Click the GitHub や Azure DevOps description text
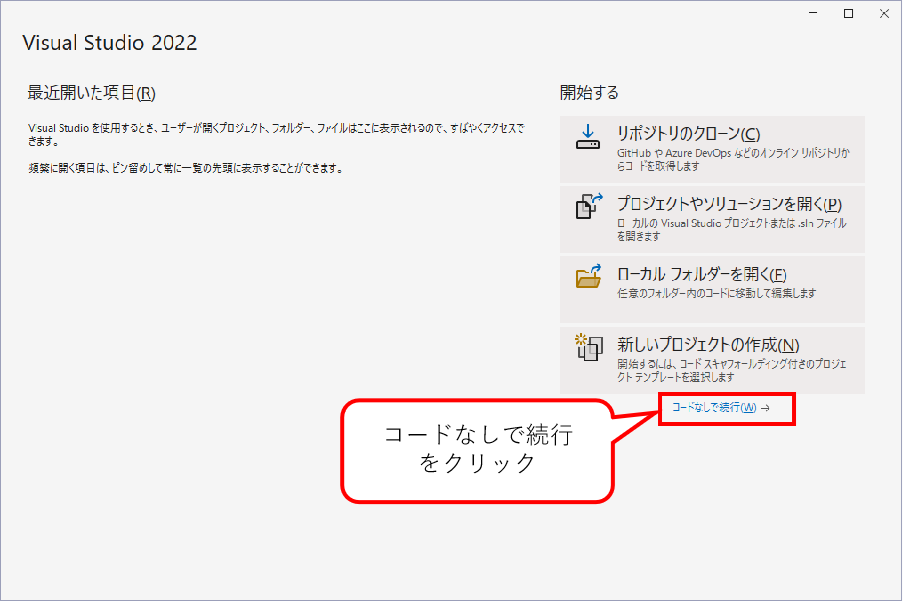The image size is (903, 601). [733, 159]
